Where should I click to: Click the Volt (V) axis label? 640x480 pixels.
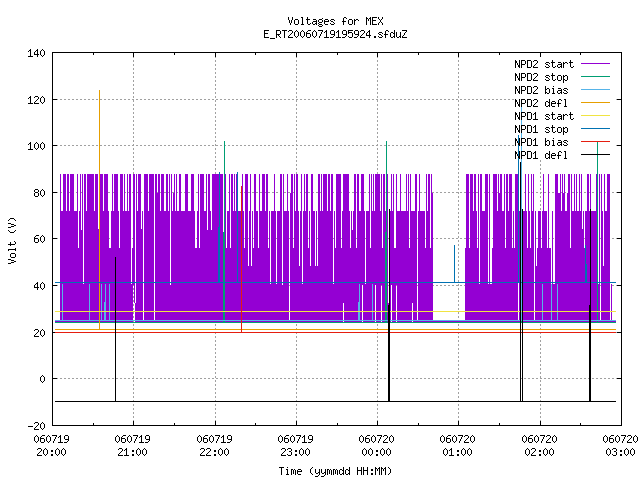click(x=12, y=240)
